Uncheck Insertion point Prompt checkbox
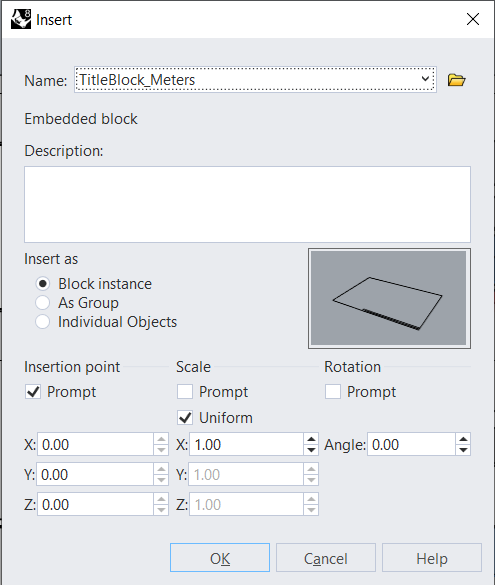The height and width of the screenshot is (585, 495). (33, 392)
